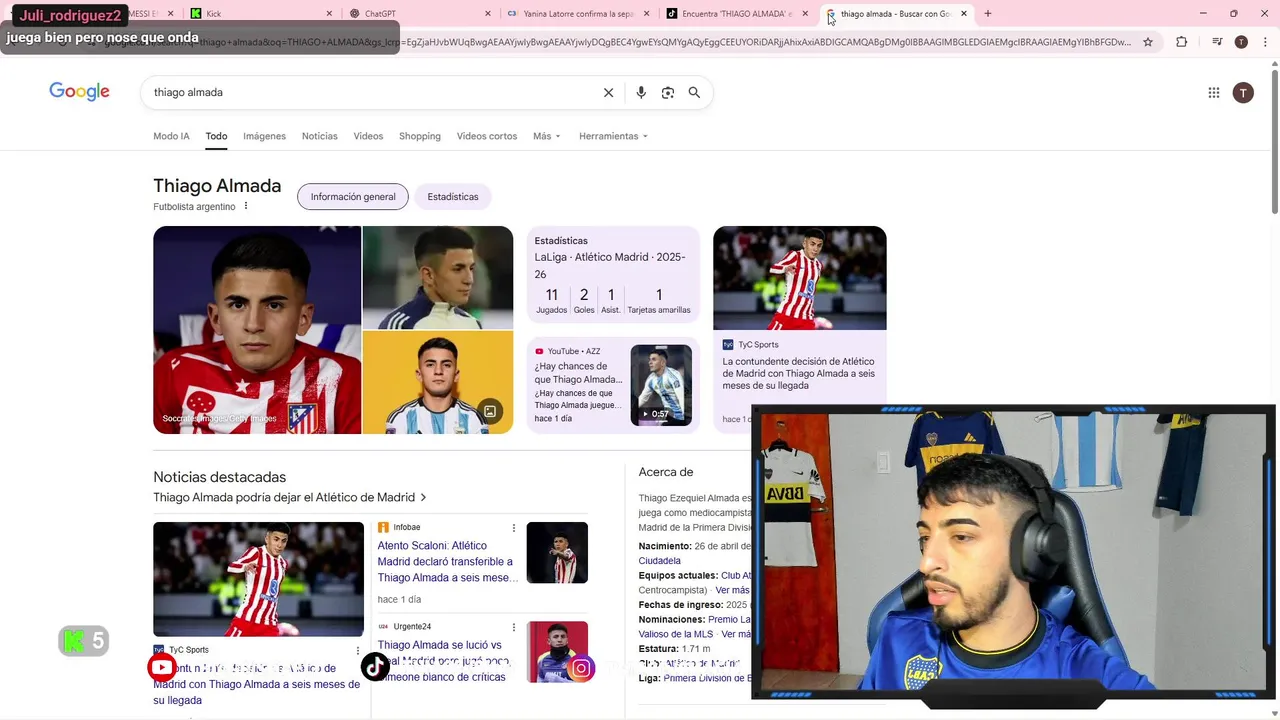Open the browser extensions puzzle icon
Image resolution: width=1280 pixels, height=720 pixels.
point(1181,42)
